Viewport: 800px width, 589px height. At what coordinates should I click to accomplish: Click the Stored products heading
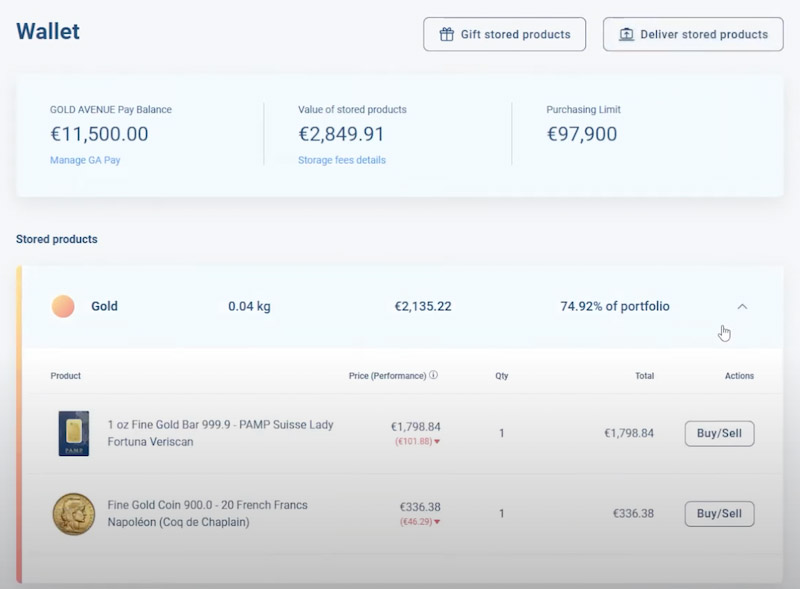click(x=57, y=239)
